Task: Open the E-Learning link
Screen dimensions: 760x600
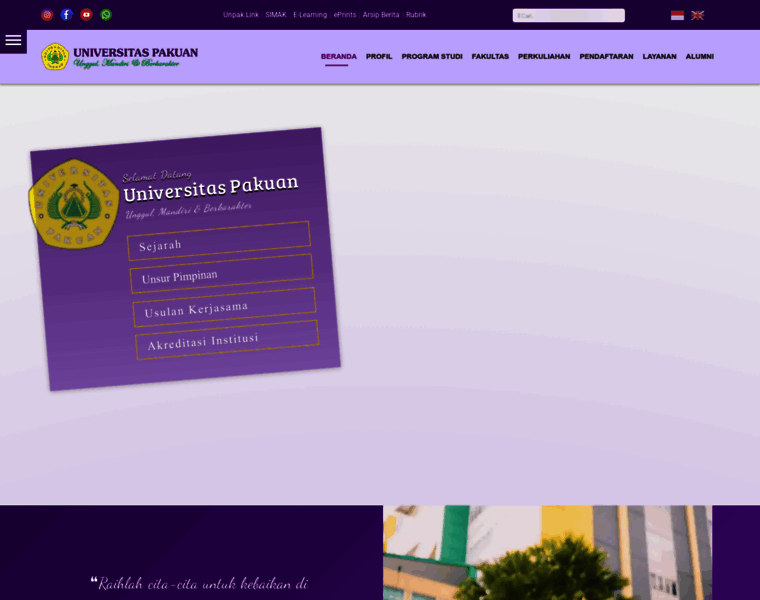Action: [310, 15]
